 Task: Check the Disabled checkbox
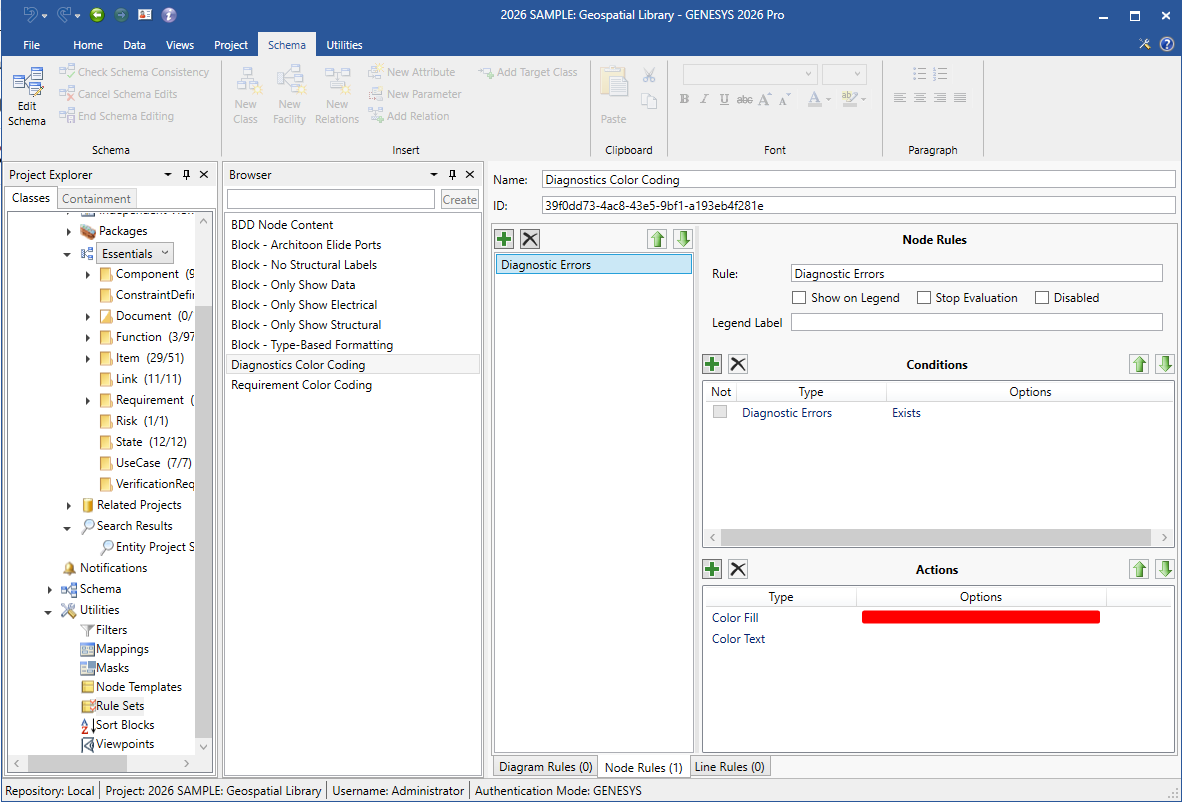click(x=1042, y=298)
